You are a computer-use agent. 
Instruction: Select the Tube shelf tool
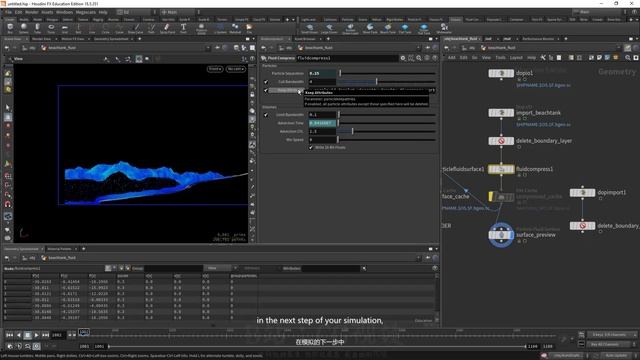pos(37,28)
